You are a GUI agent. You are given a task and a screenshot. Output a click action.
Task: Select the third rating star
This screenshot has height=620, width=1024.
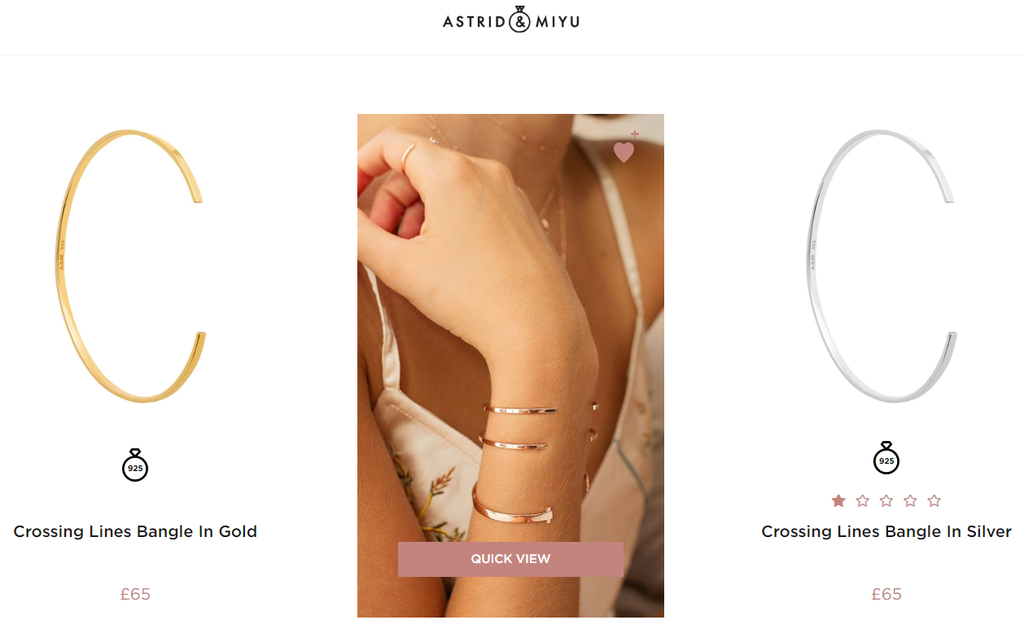(x=886, y=501)
